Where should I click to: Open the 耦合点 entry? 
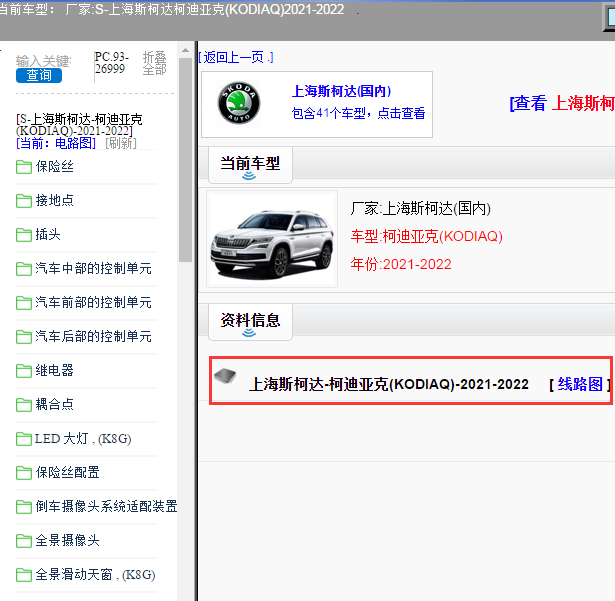(55, 404)
